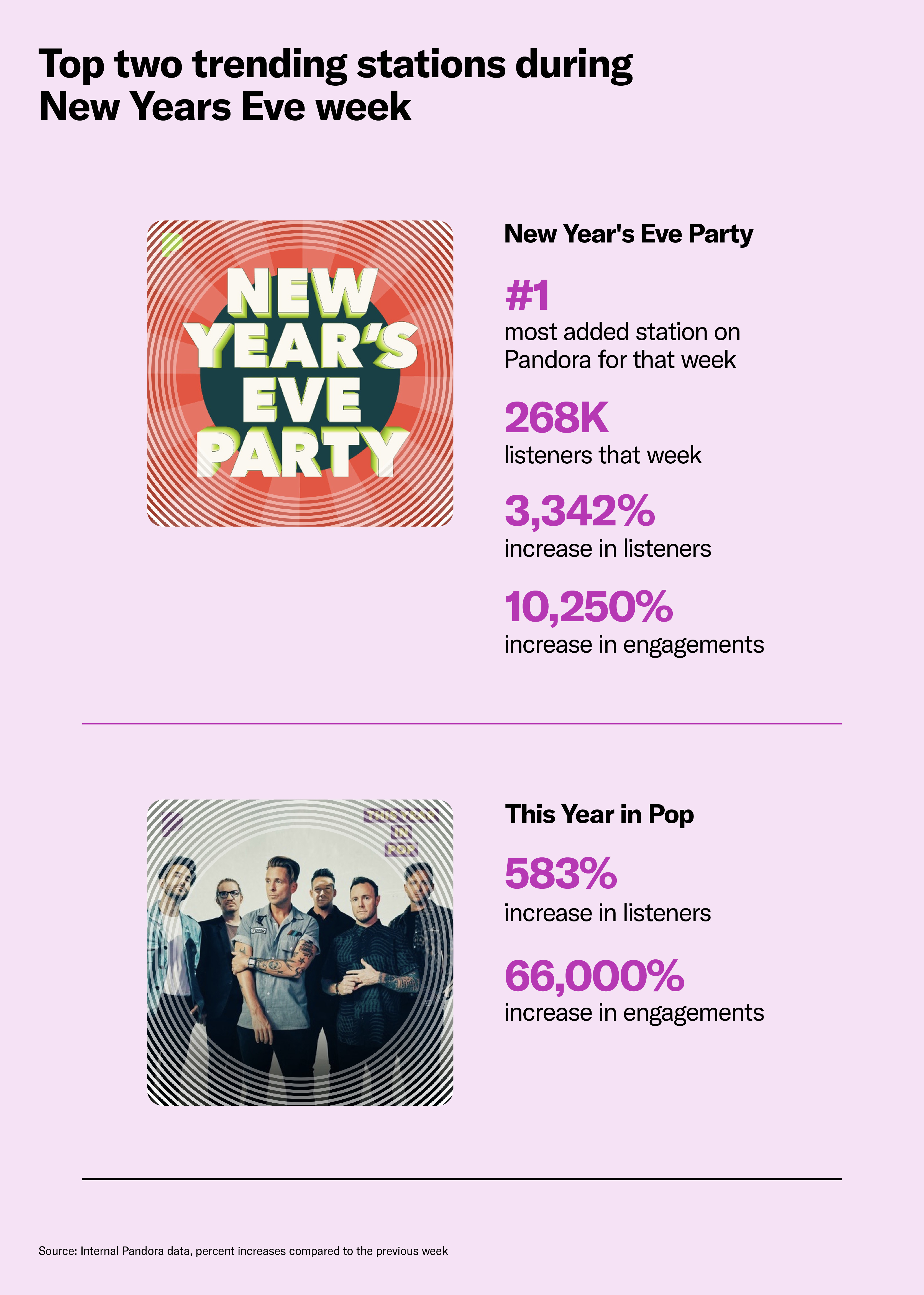Click the #1 most added station stat
The image size is (924, 1295).
pyautogui.click(x=527, y=296)
